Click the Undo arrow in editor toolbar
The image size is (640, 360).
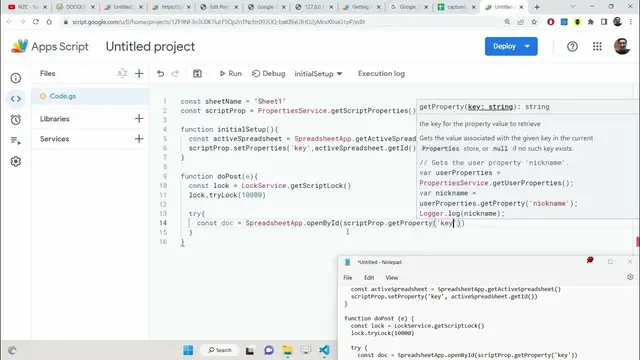click(x=160, y=73)
